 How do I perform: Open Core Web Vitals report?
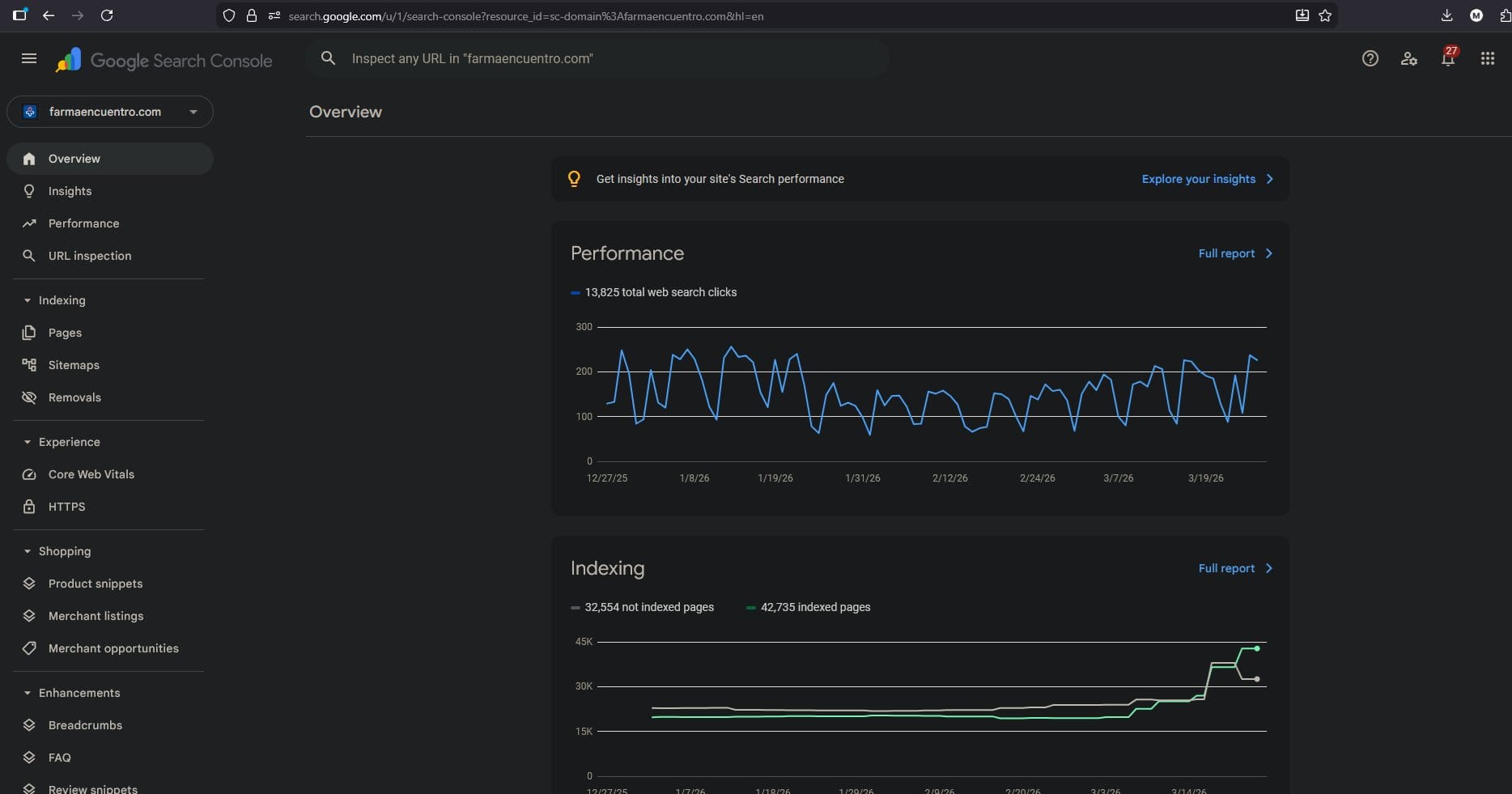(x=110, y=474)
